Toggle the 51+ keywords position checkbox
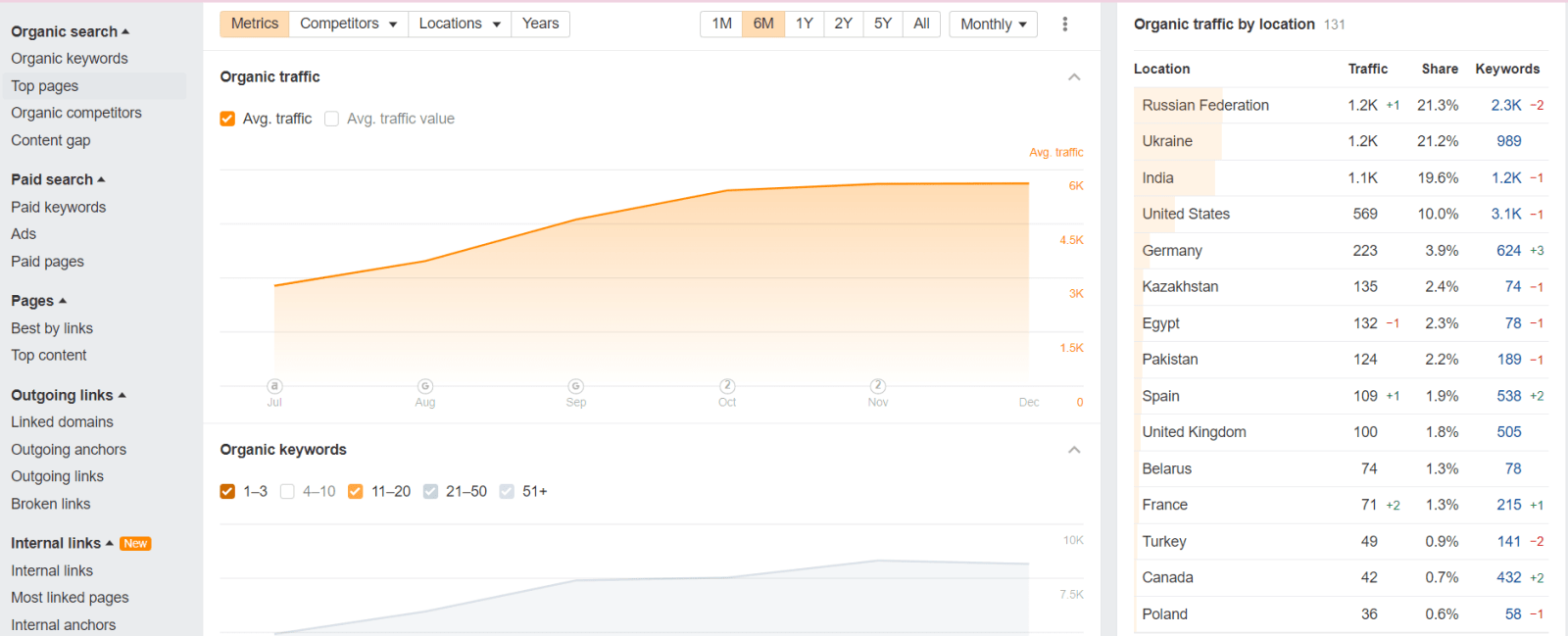 tap(507, 491)
